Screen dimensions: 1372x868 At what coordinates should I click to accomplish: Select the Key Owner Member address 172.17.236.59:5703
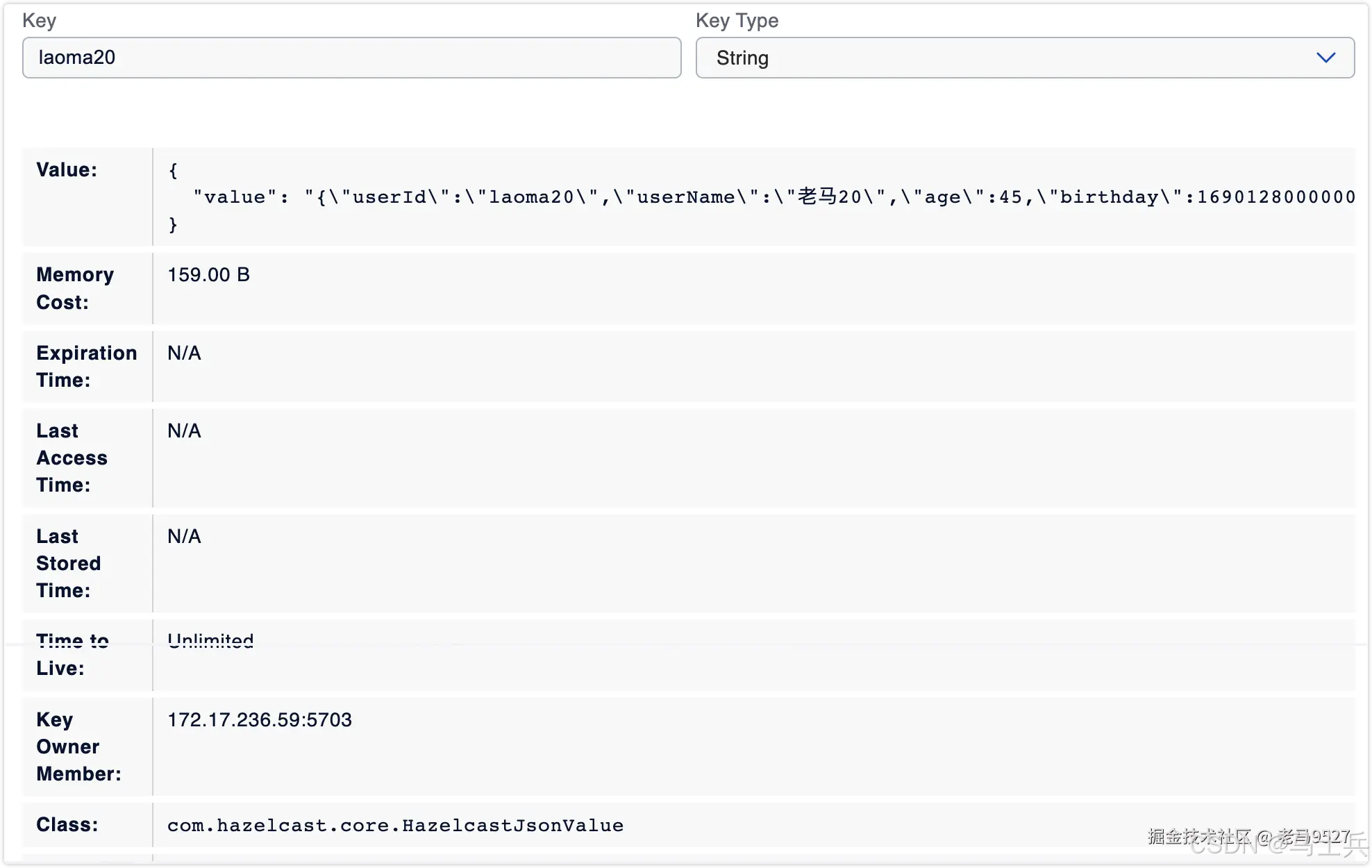tap(259, 720)
